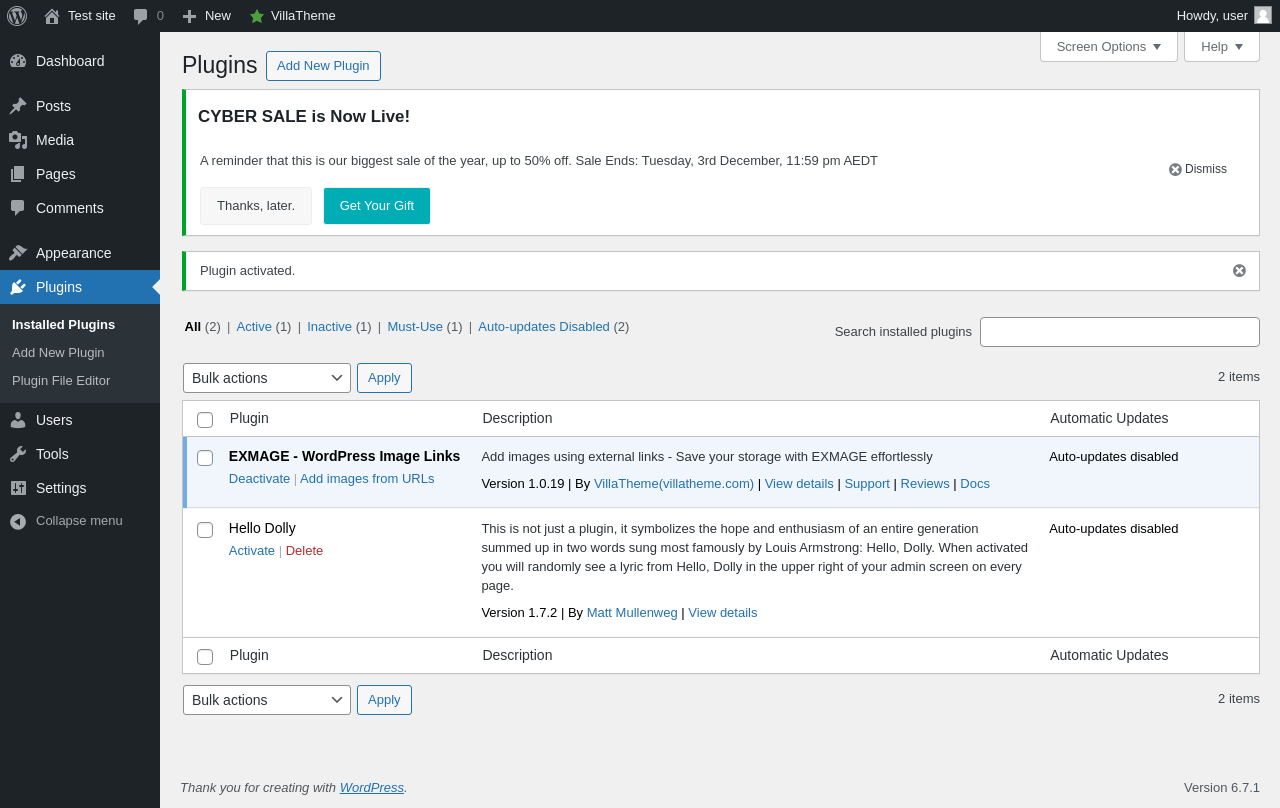Open the plus New content icon
This screenshot has width=1280, height=808.
(189, 16)
